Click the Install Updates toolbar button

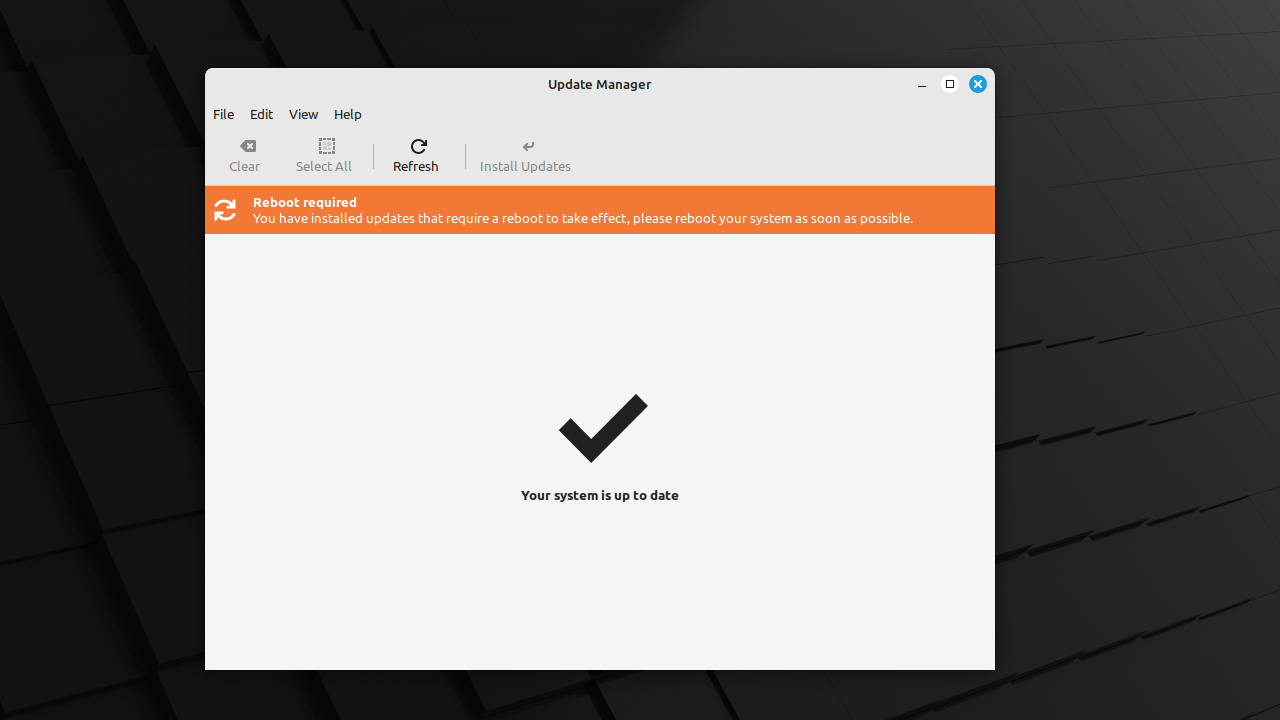[526, 156]
